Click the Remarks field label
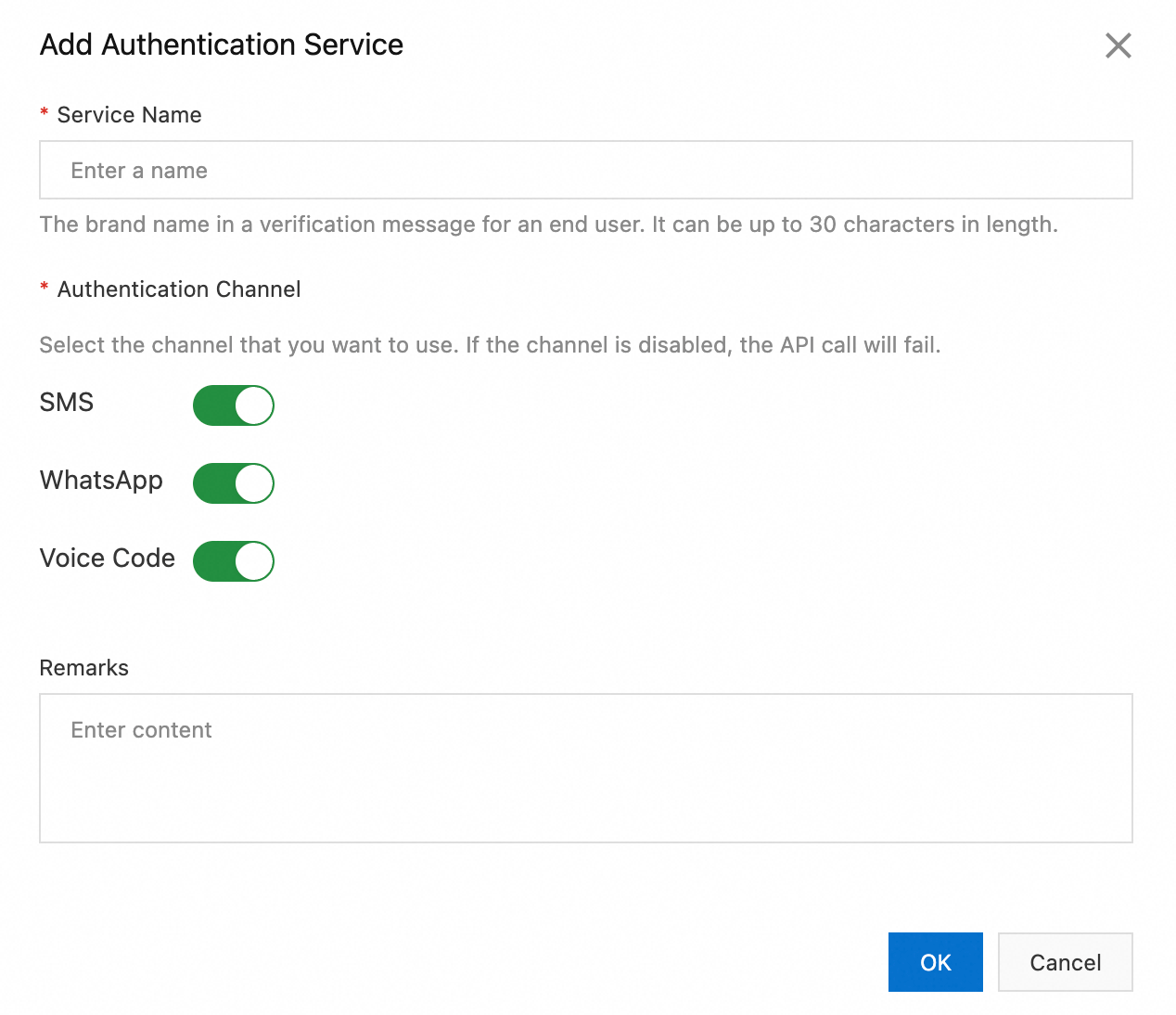This screenshot has width=1176, height=1015. pos(84,668)
